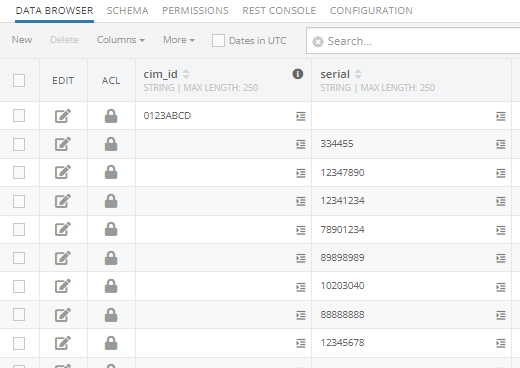Open the ACL lock for row 0123ABCD
This screenshot has height=368, width=520.
tap(111, 116)
